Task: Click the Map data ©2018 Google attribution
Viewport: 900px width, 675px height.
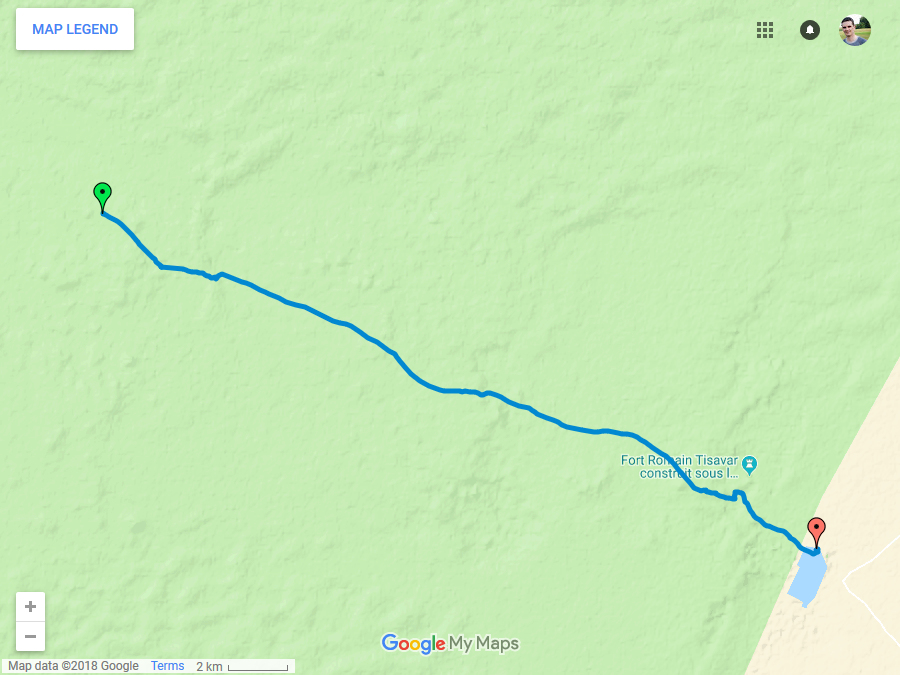Action: pyautogui.click(x=73, y=666)
